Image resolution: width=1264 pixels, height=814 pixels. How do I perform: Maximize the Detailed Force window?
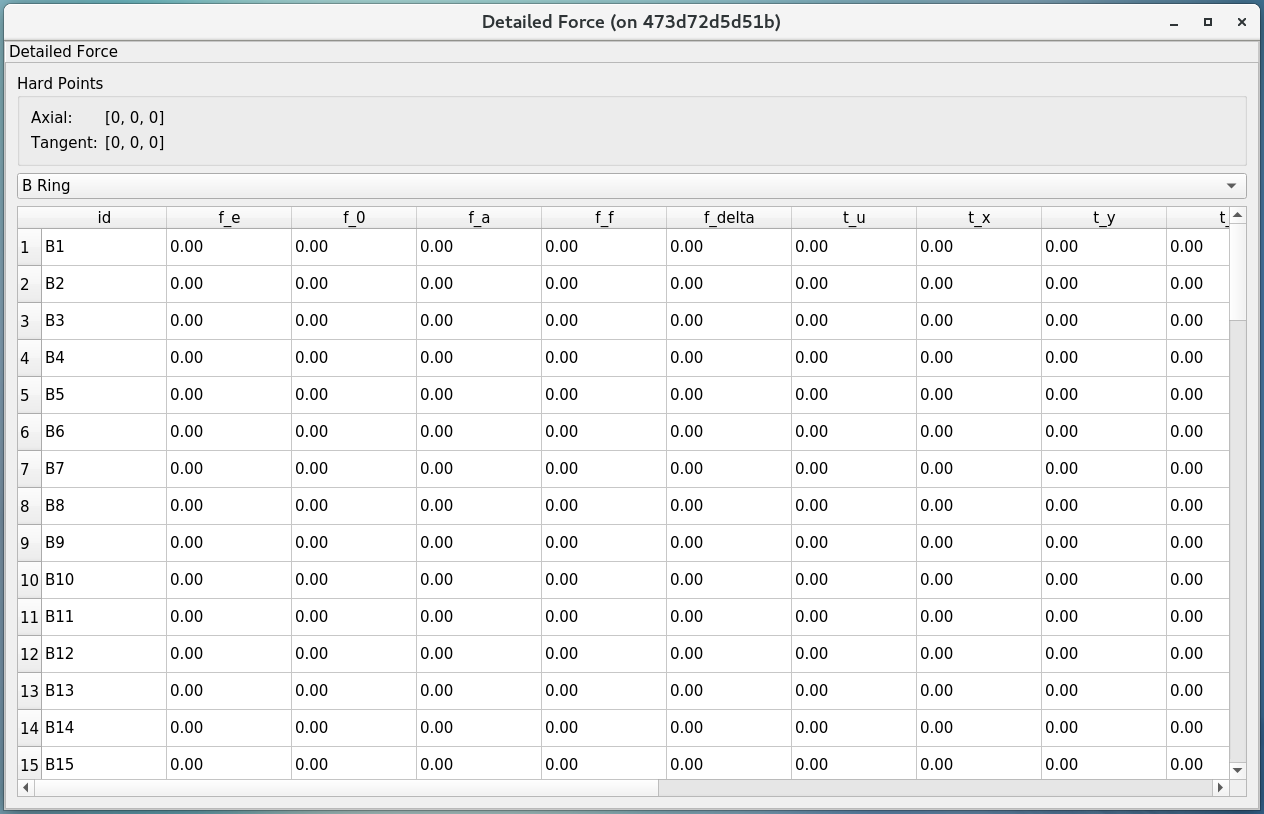pos(1208,22)
